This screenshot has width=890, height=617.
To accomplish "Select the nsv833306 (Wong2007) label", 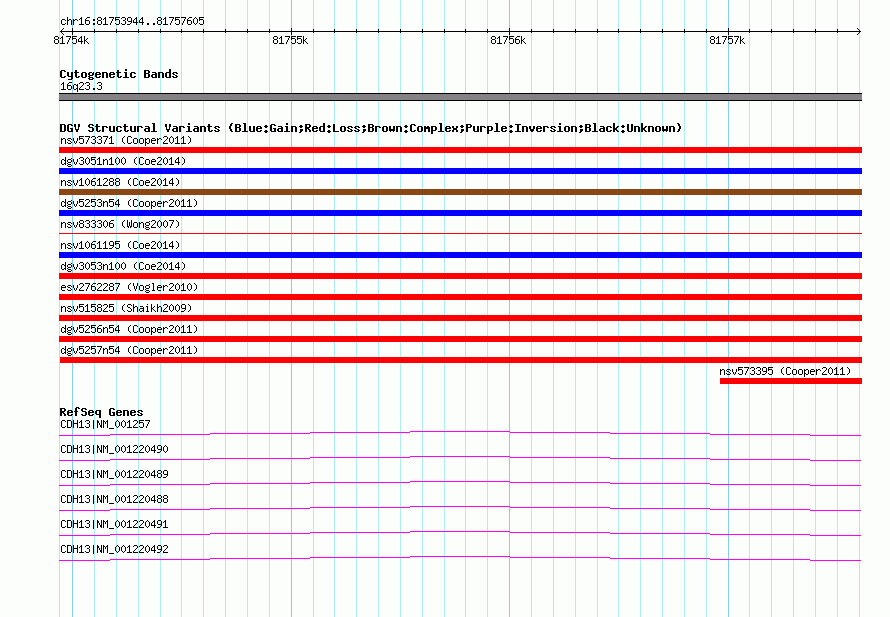I will (x=120, y=224).
